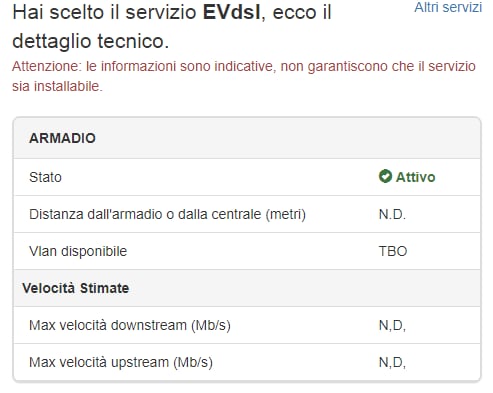The height and width of the screenshot is (393, 493).
Task: Click the green Attivo checkmark icon
Action: pyautogui.click(x=385, y=176)
